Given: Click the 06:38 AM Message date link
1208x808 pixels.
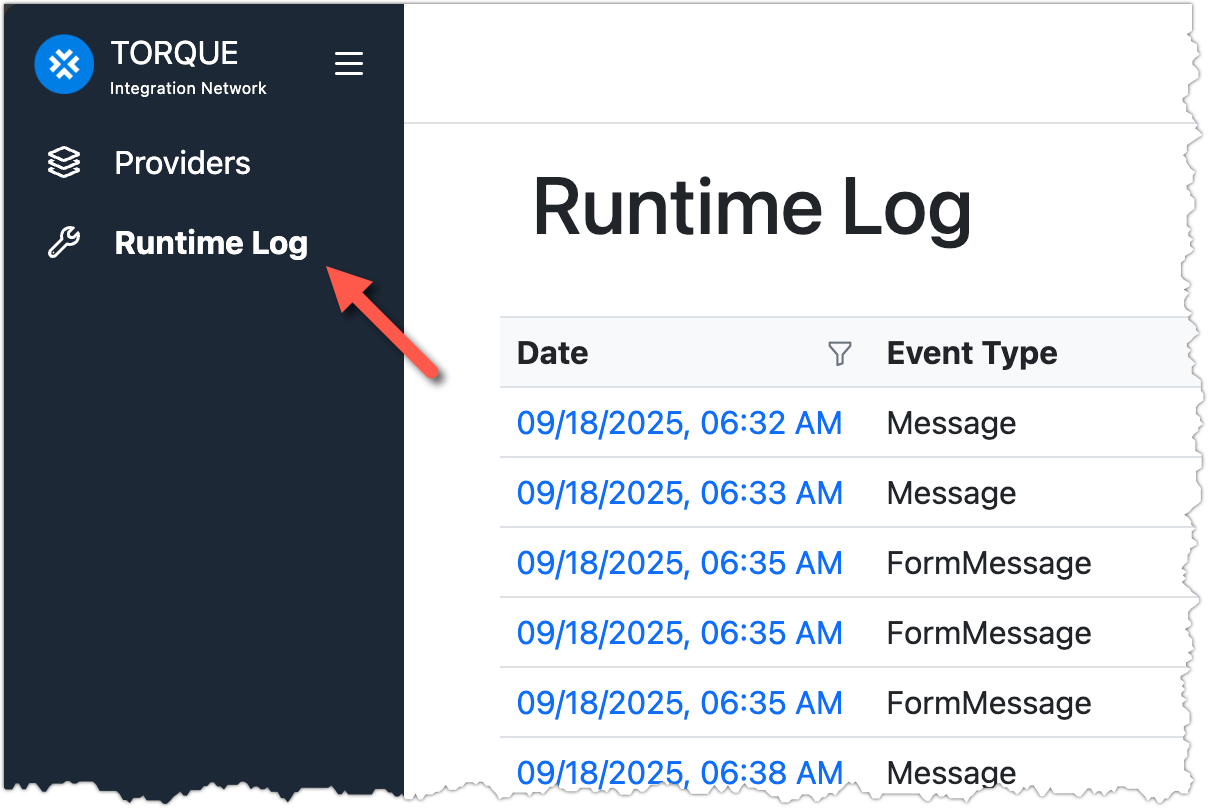Looking at the screenshot, I should pos(679,772).
